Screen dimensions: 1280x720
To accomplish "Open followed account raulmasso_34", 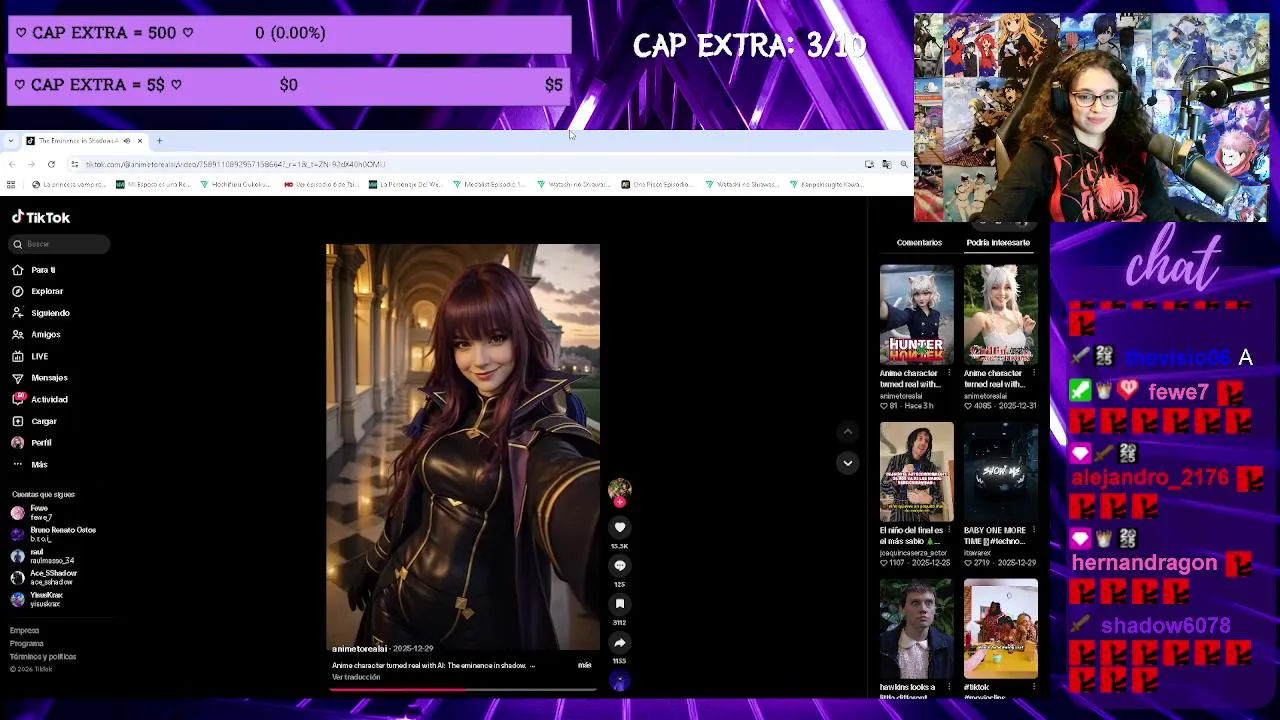I will point(42,556).
